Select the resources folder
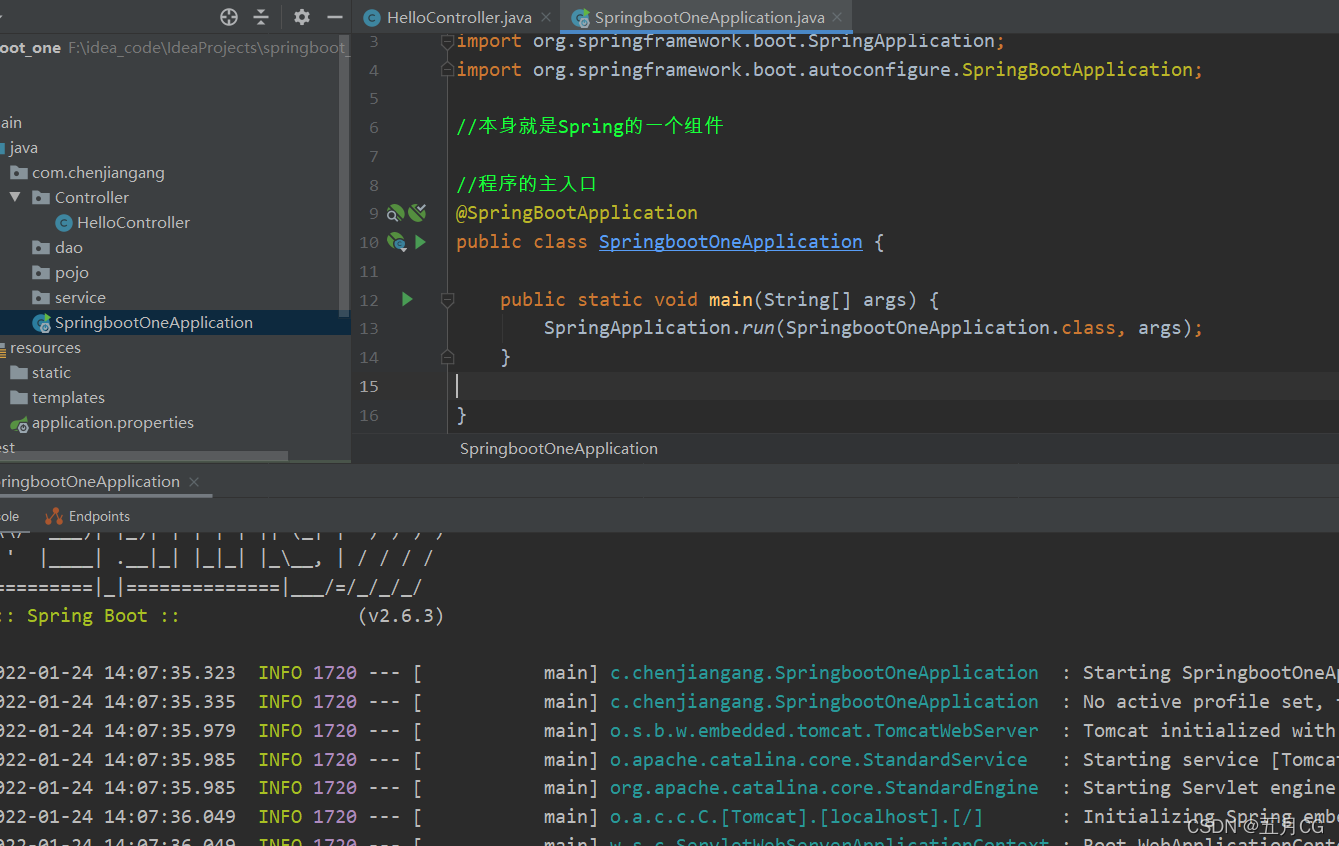This screenshot has width=1339, height=846. coord(45,348)
